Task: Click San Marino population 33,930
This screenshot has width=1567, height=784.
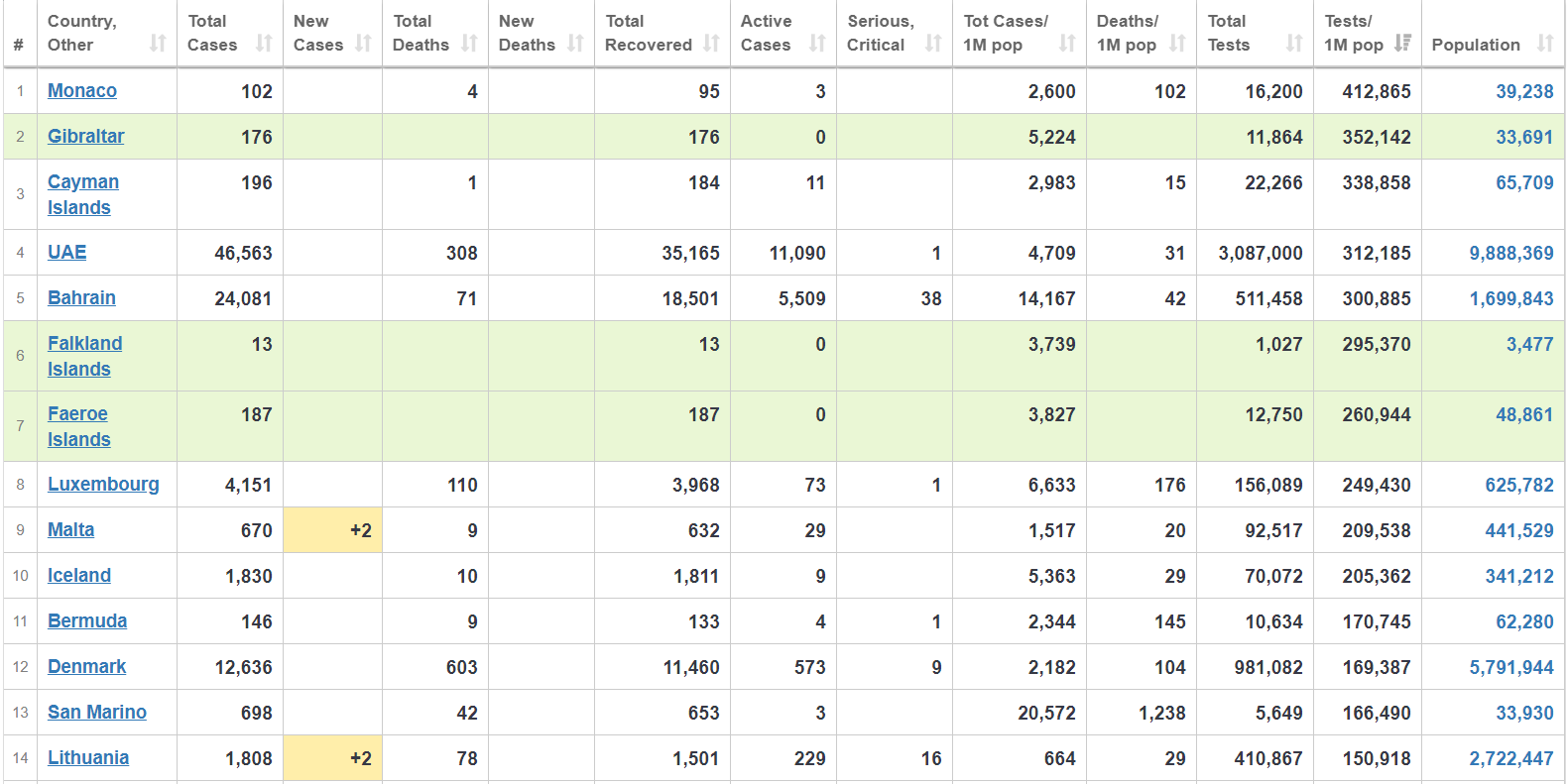Action: [x=1524, y=713]
